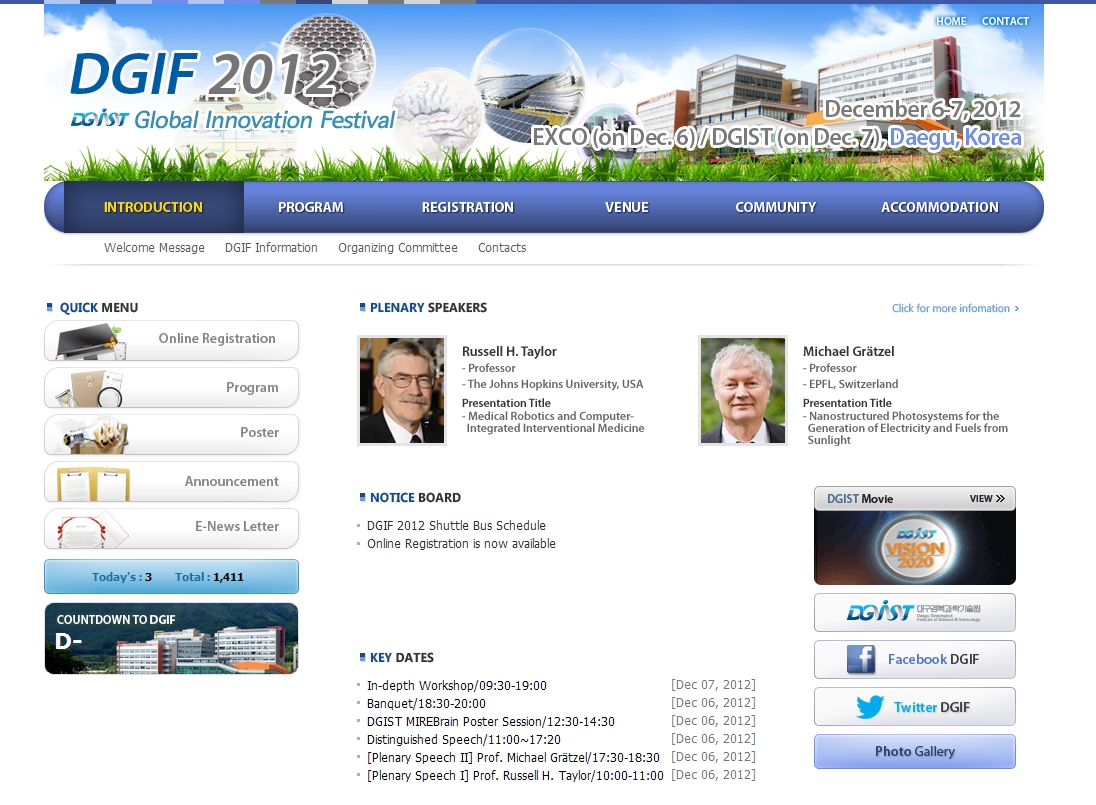The image size is (1096, 805).
Task: Open DGIF Information submenu item
Action: coord(271,247)
